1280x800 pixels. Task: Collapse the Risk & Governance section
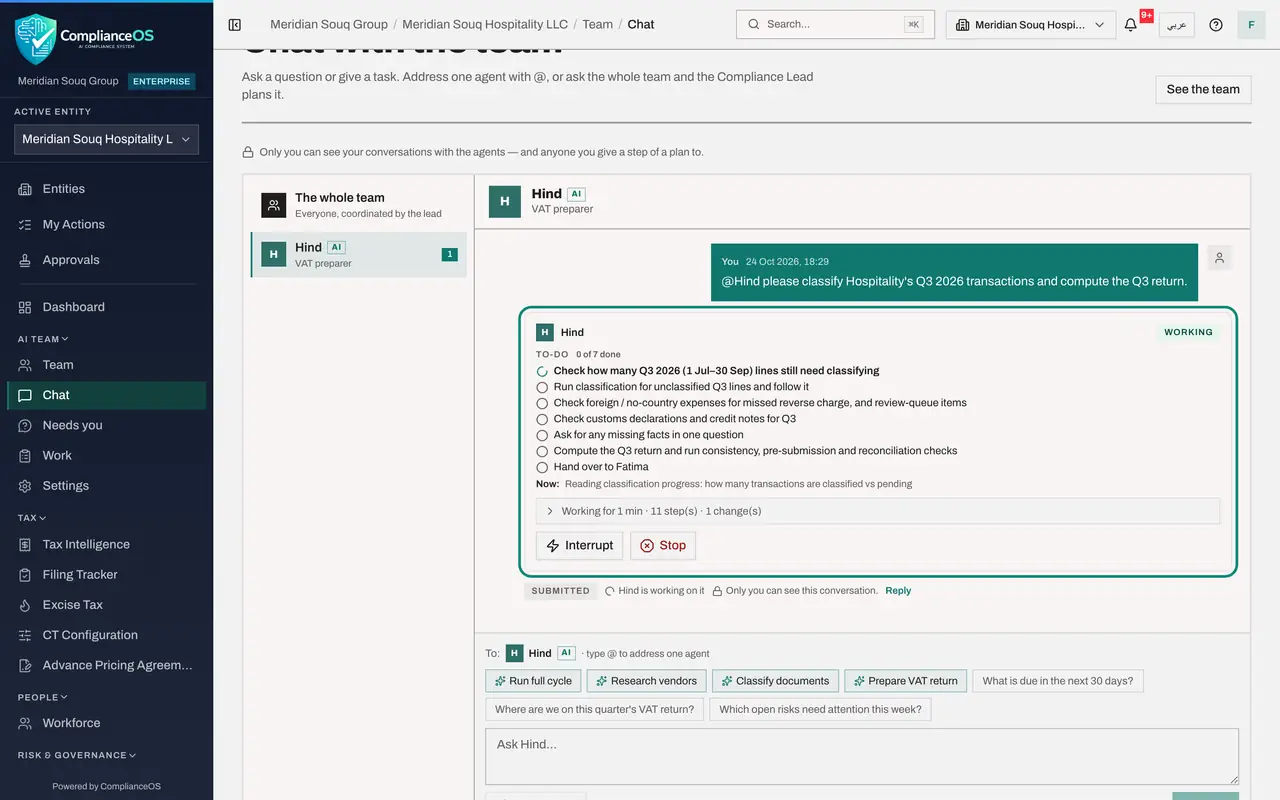click(77, 755)
